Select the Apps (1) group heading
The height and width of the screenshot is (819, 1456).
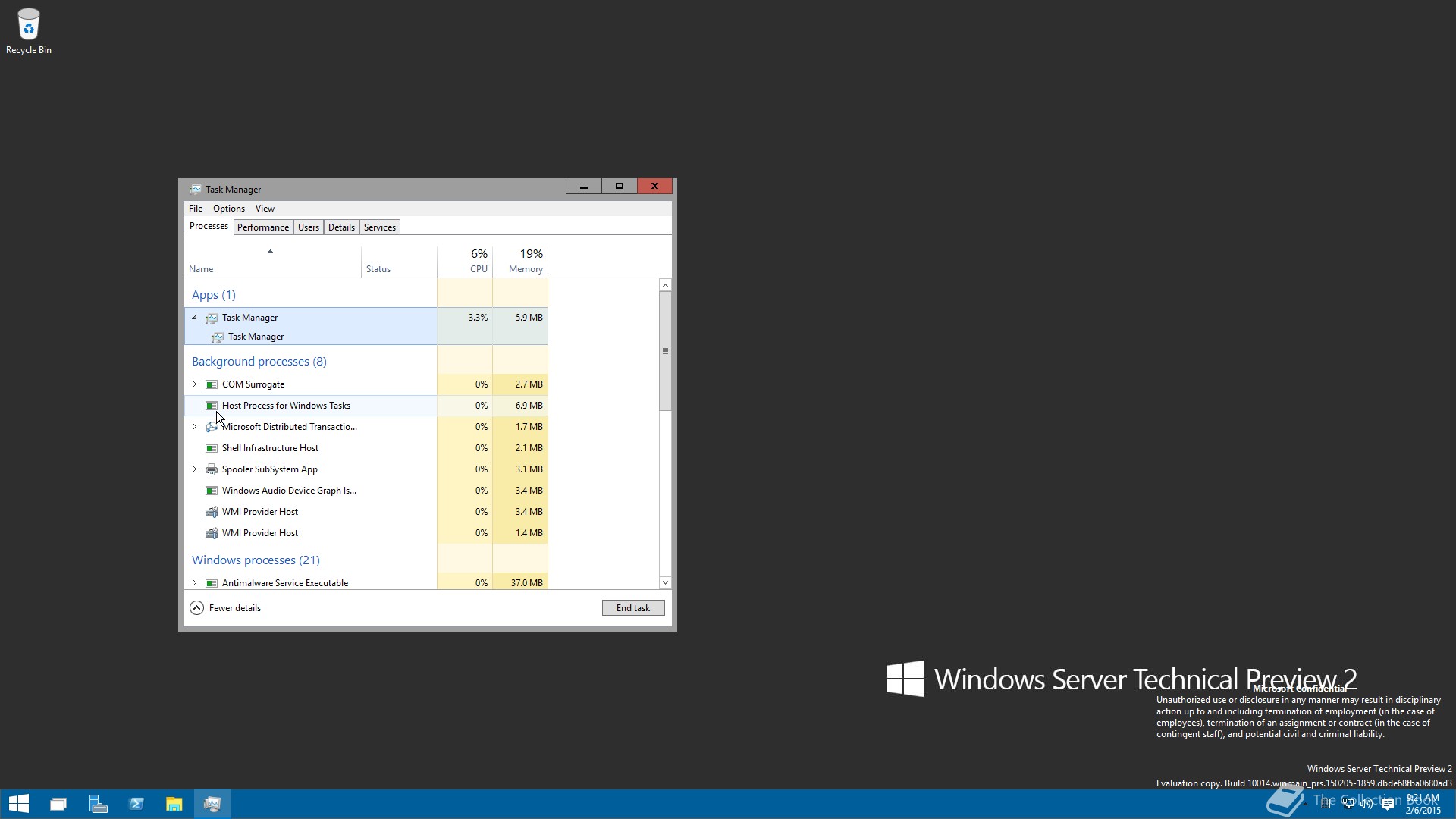214,295
